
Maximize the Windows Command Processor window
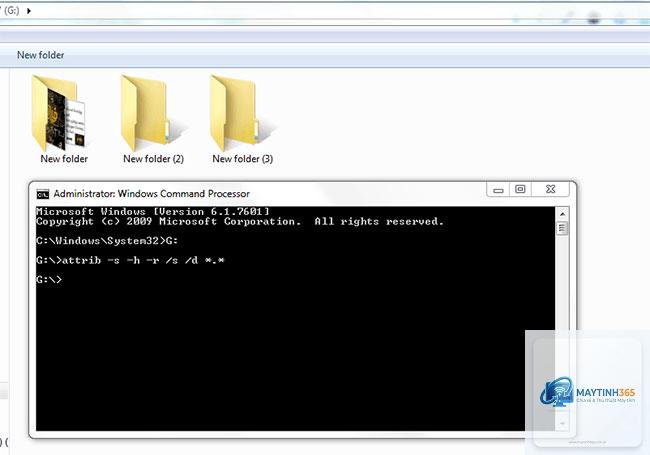click(520, 189)
